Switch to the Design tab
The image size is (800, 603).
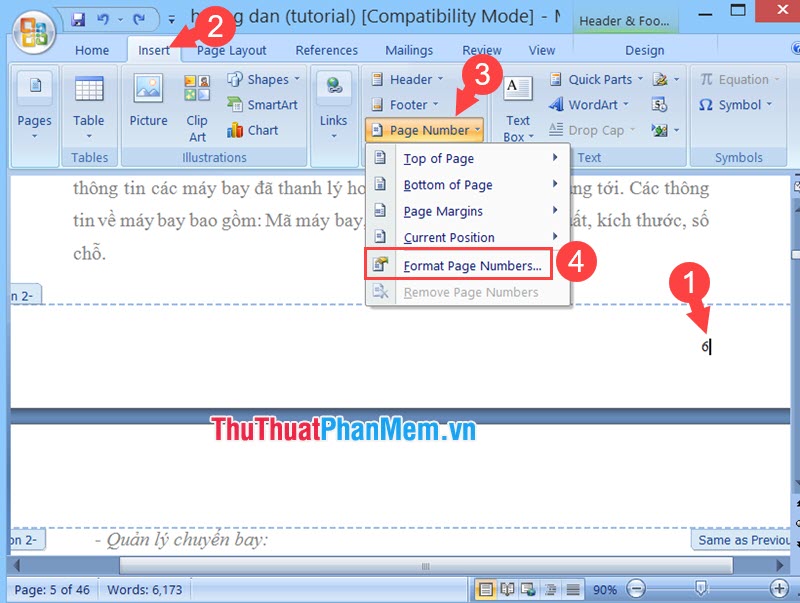coord(644,49)
